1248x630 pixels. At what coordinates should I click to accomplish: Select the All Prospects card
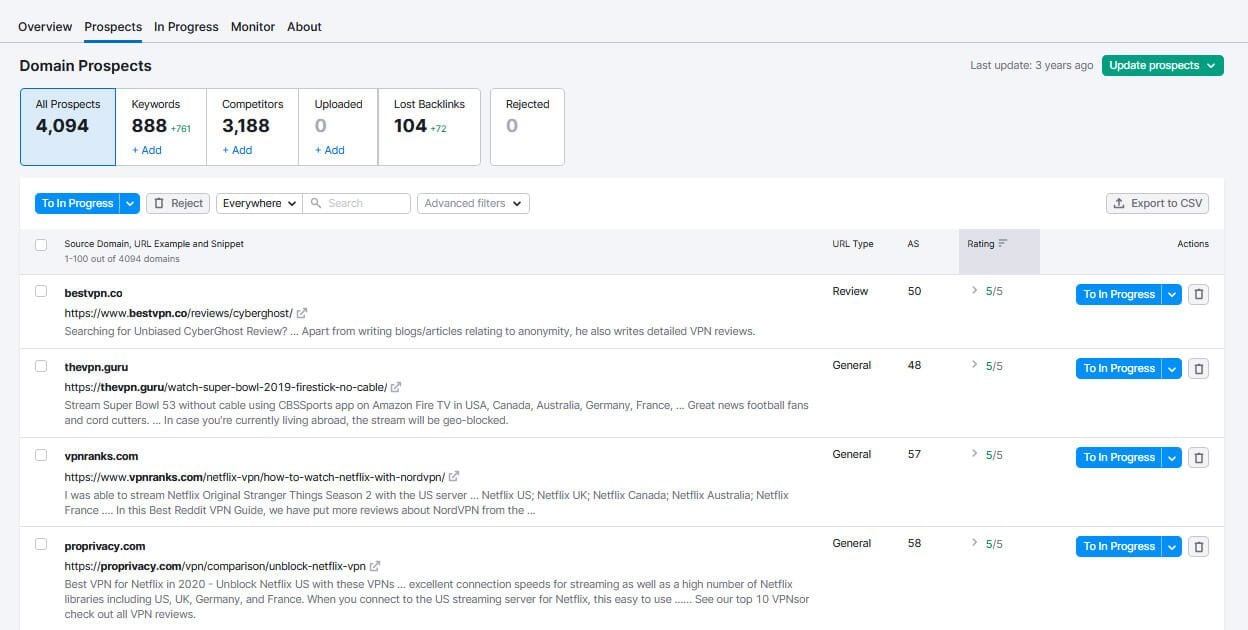click(x=68, y=127)
